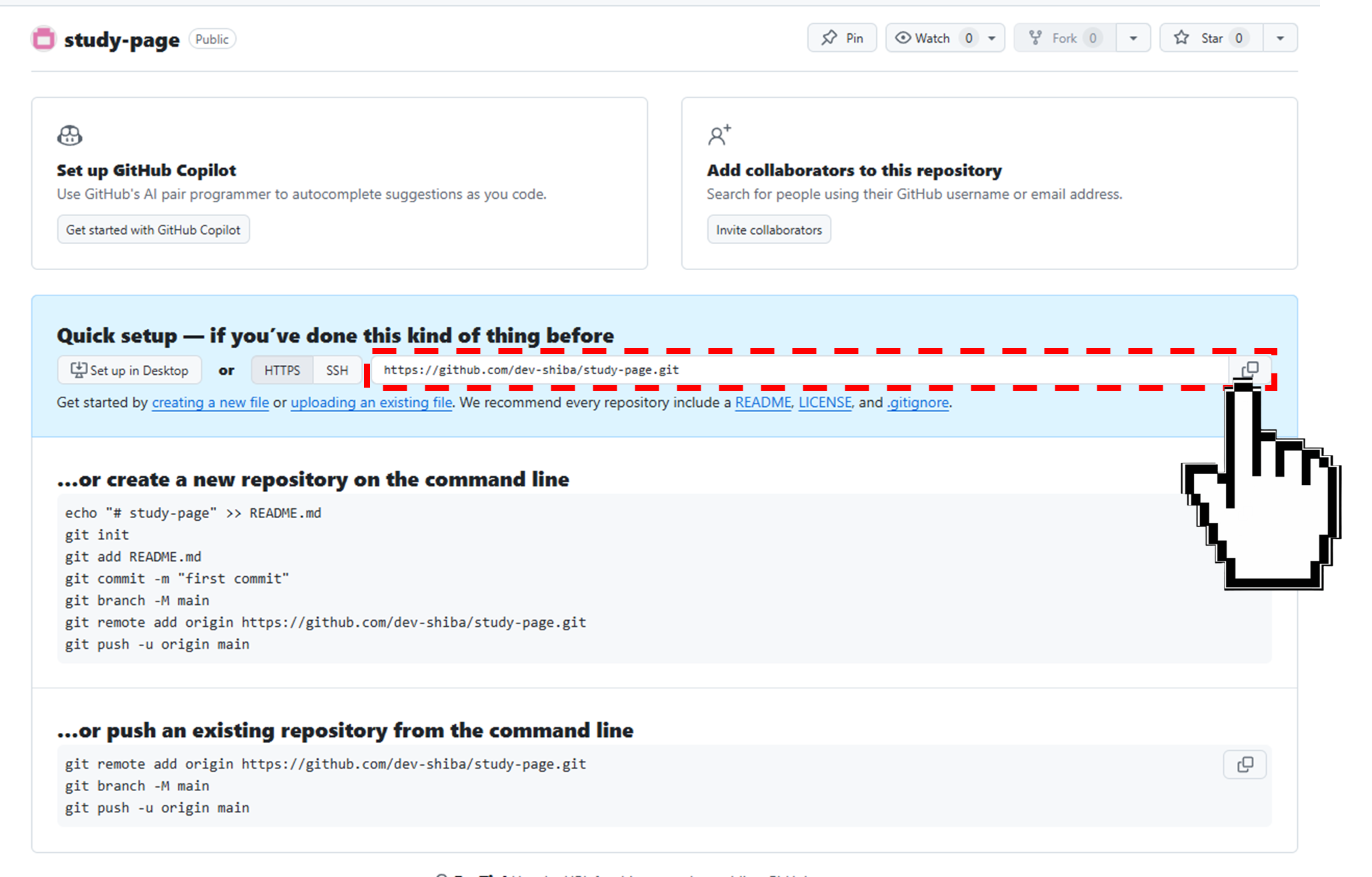The width and height of the screenshot is (1372, 877).
Task: Click the Fork count badge showing 0
Action: click(x=1093, y=38)
